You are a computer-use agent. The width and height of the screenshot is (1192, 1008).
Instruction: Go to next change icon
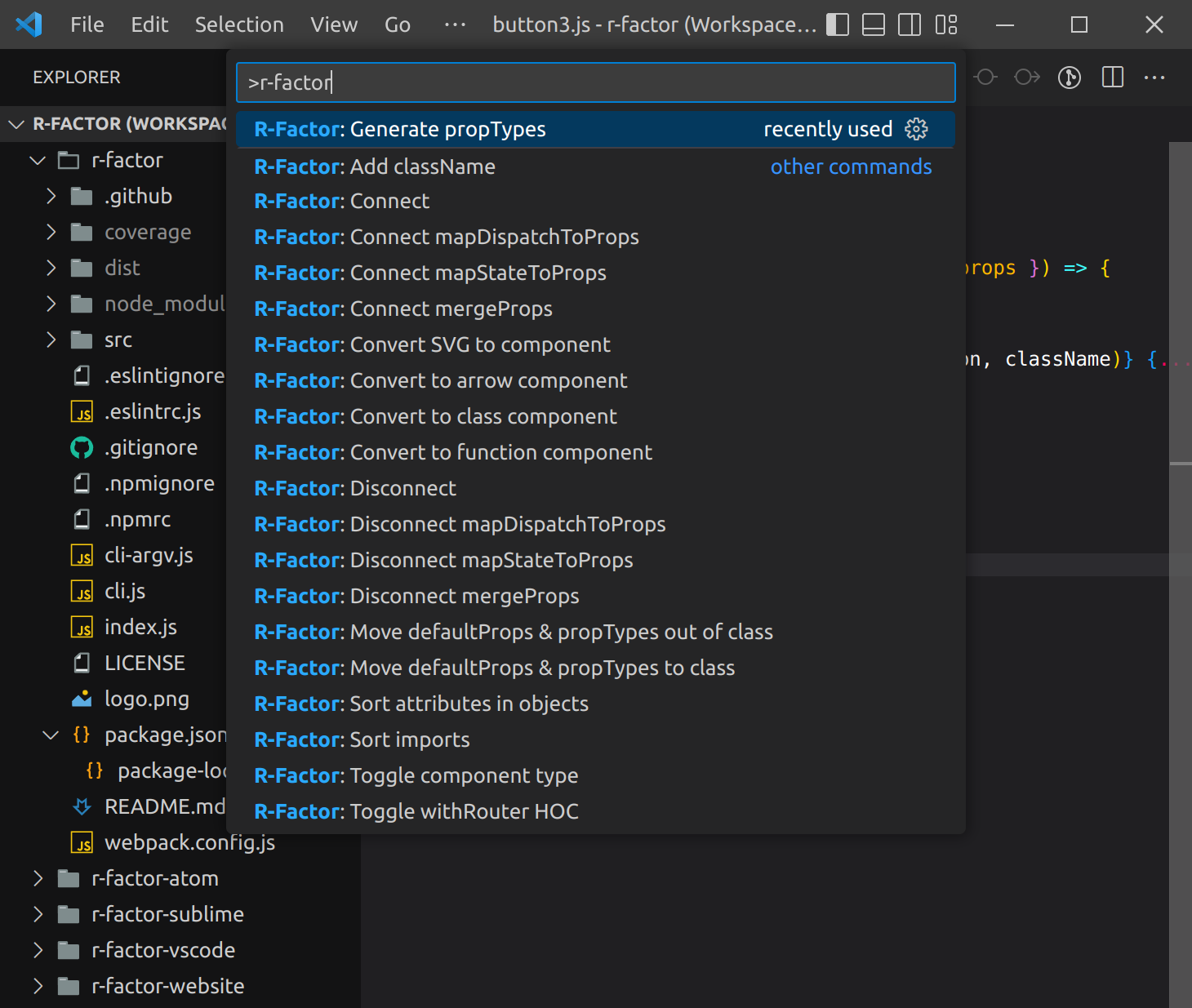(1027, 77)
